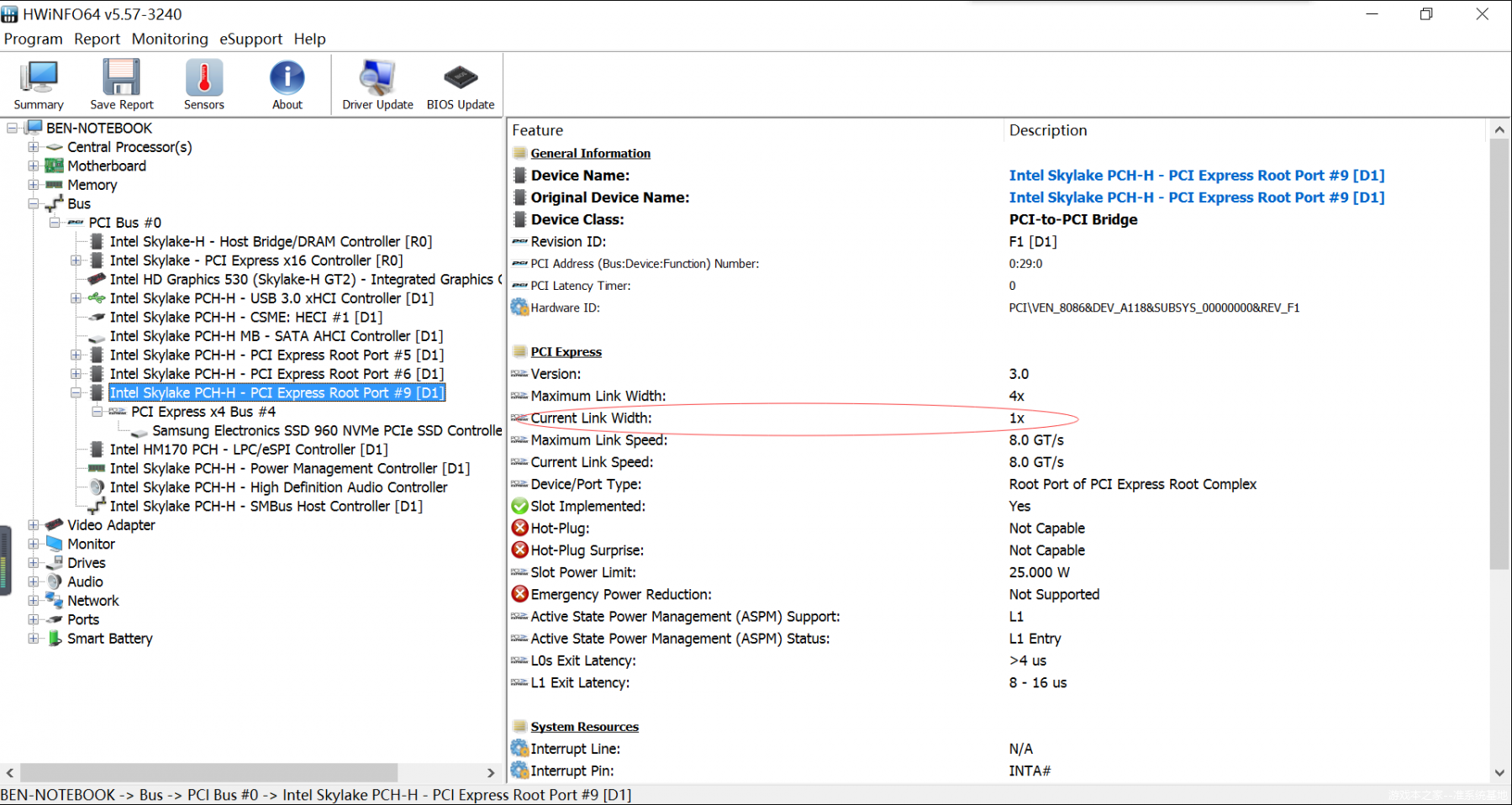Click the red X icon beside Emergency Power Reduction

coord(519,594)
